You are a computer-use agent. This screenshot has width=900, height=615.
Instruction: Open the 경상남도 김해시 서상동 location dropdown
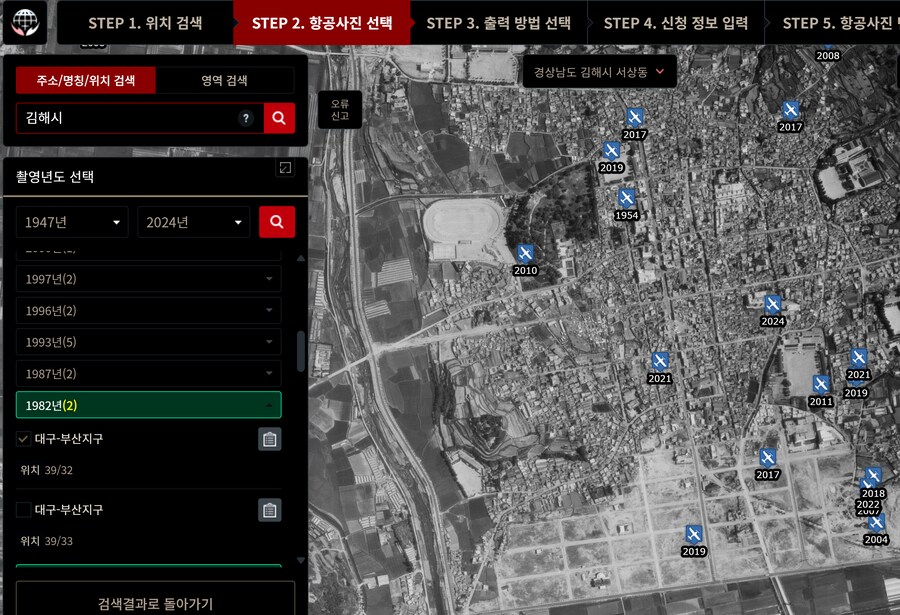599,71
